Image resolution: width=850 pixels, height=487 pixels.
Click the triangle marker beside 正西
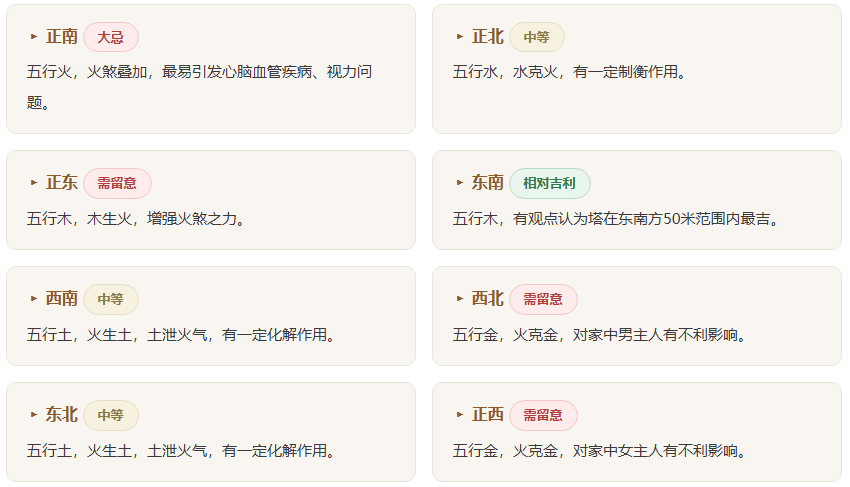[460, 415]
